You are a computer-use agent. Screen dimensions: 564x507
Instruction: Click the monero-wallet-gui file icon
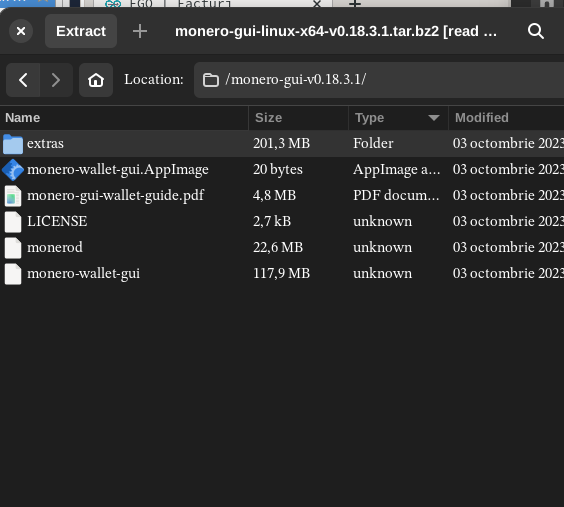click(x=13, y=274)
